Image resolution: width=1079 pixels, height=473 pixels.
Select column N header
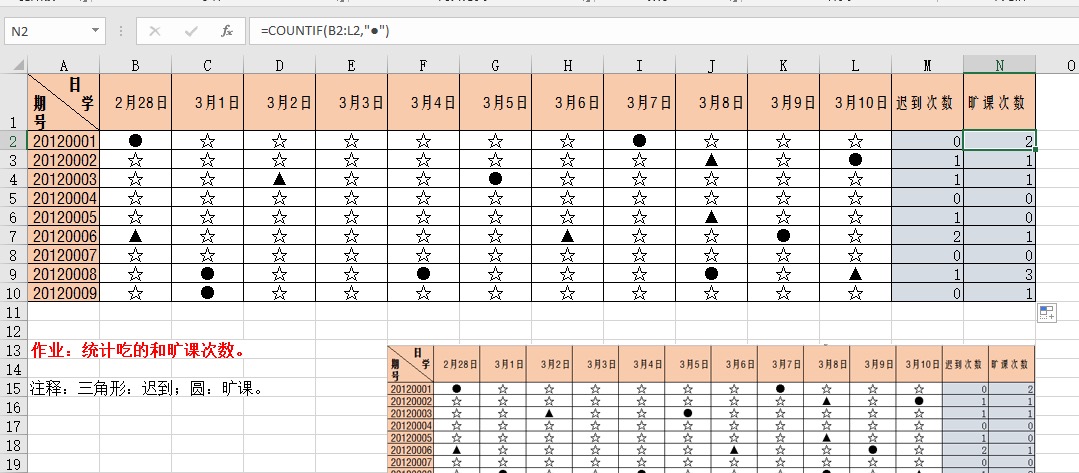click(x=999, y=65)
